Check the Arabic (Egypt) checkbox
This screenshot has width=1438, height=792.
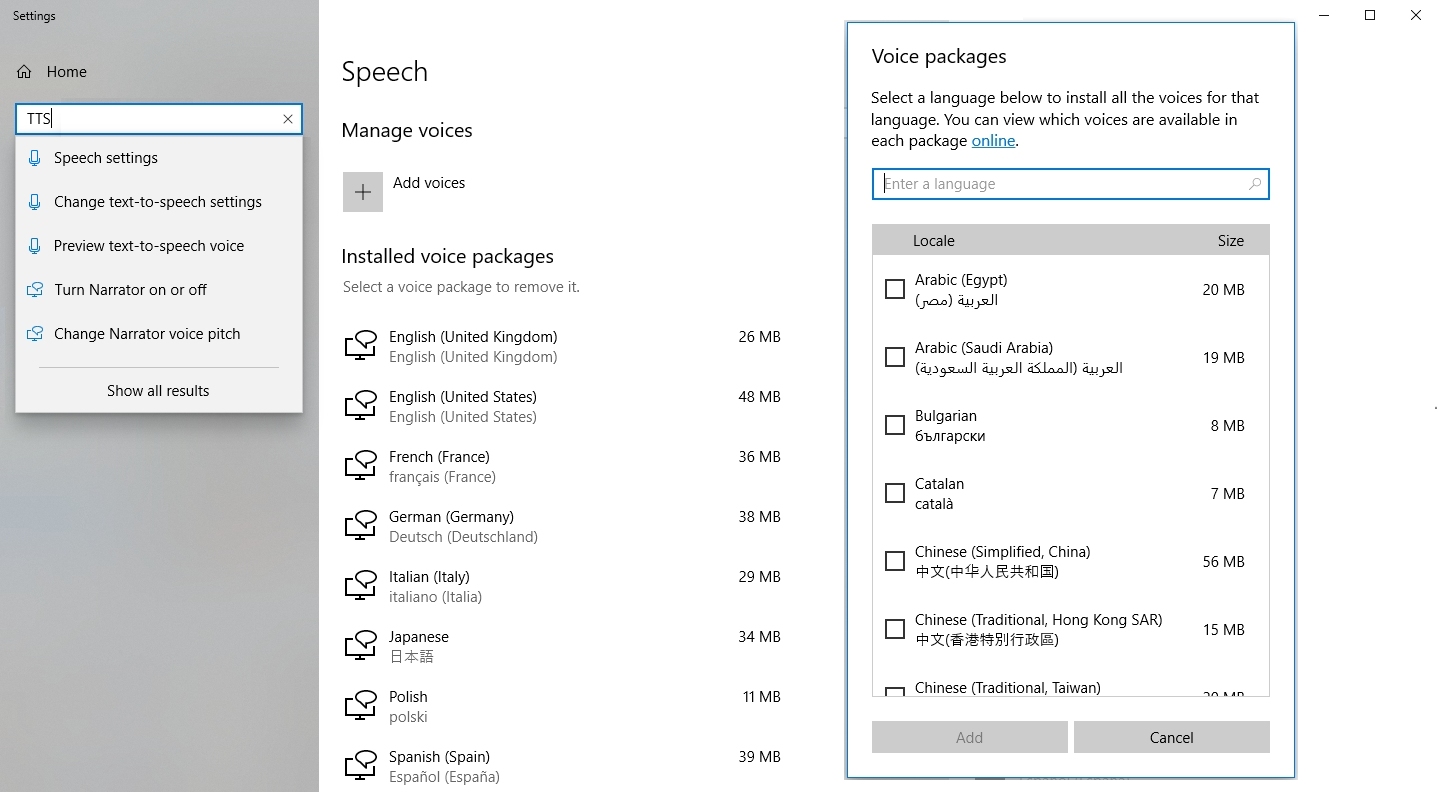[895, 289]
